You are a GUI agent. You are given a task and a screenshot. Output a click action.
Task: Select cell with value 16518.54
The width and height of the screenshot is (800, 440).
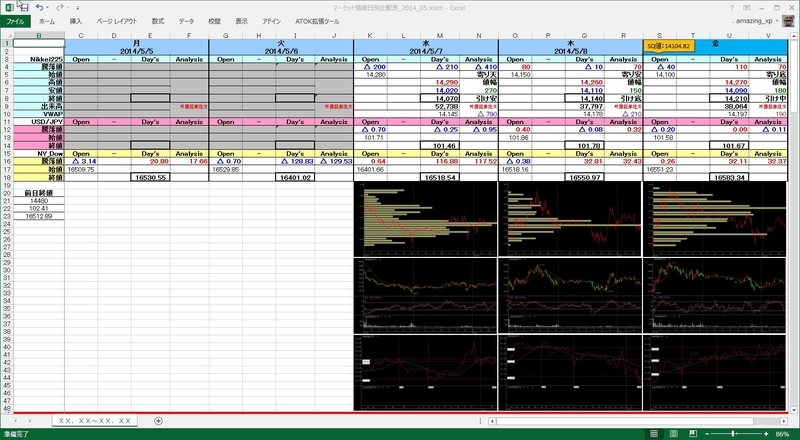point(440,177)
